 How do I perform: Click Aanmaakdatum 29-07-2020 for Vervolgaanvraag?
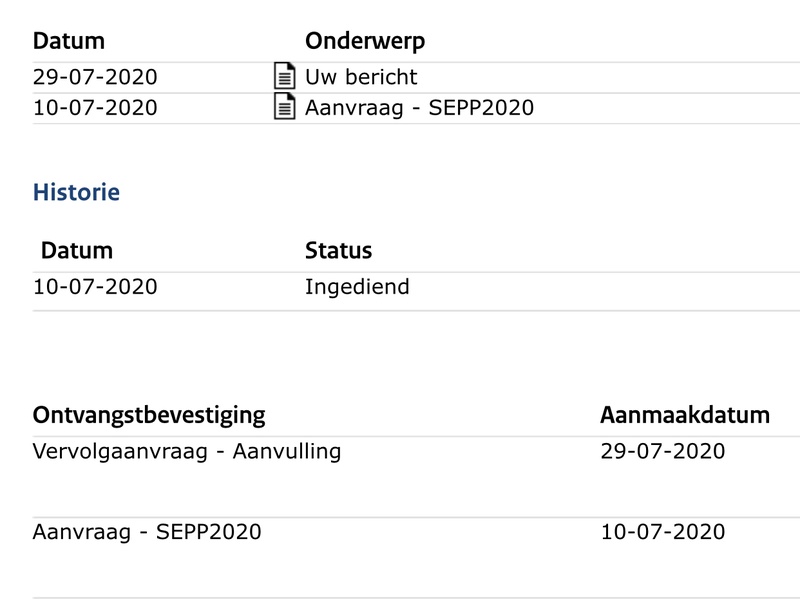(663, 451)
